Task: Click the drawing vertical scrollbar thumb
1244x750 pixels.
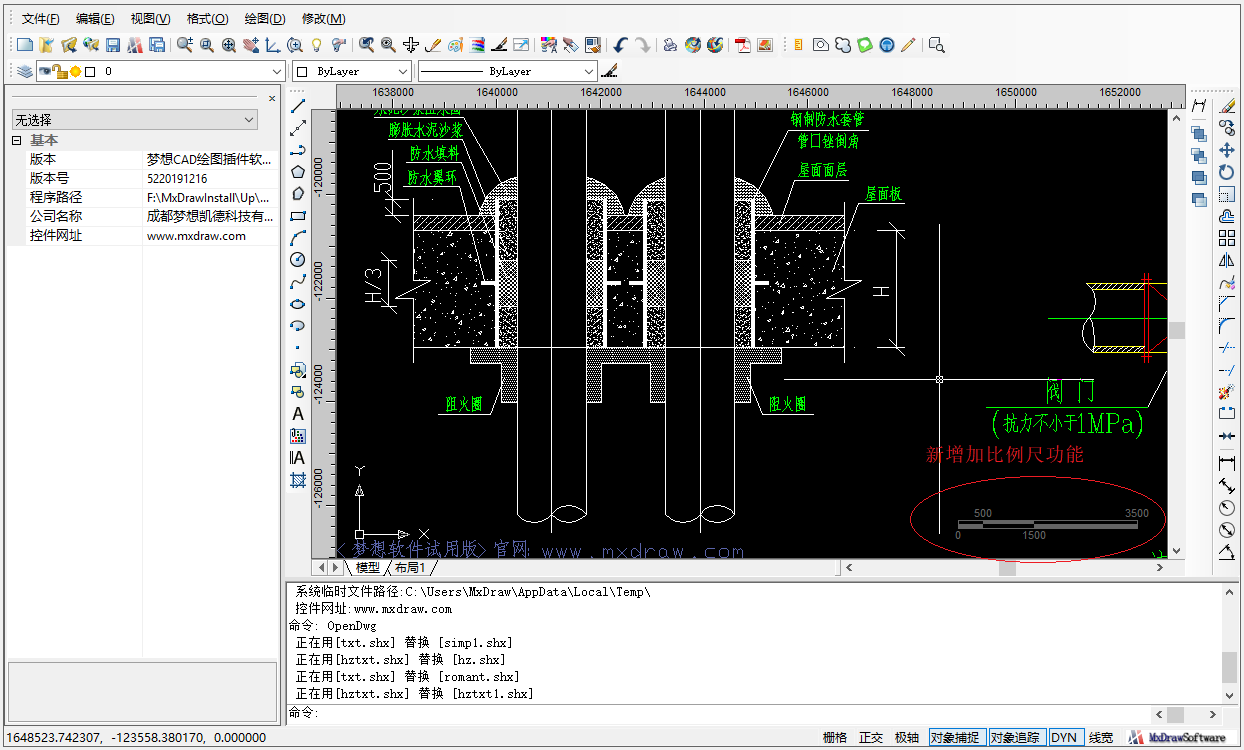Action: 1177,330
